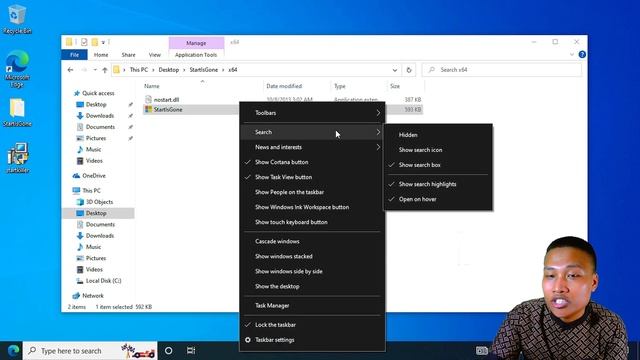
Task: Toggle Lock the taskbar option
Action: (x=312, y=325)
